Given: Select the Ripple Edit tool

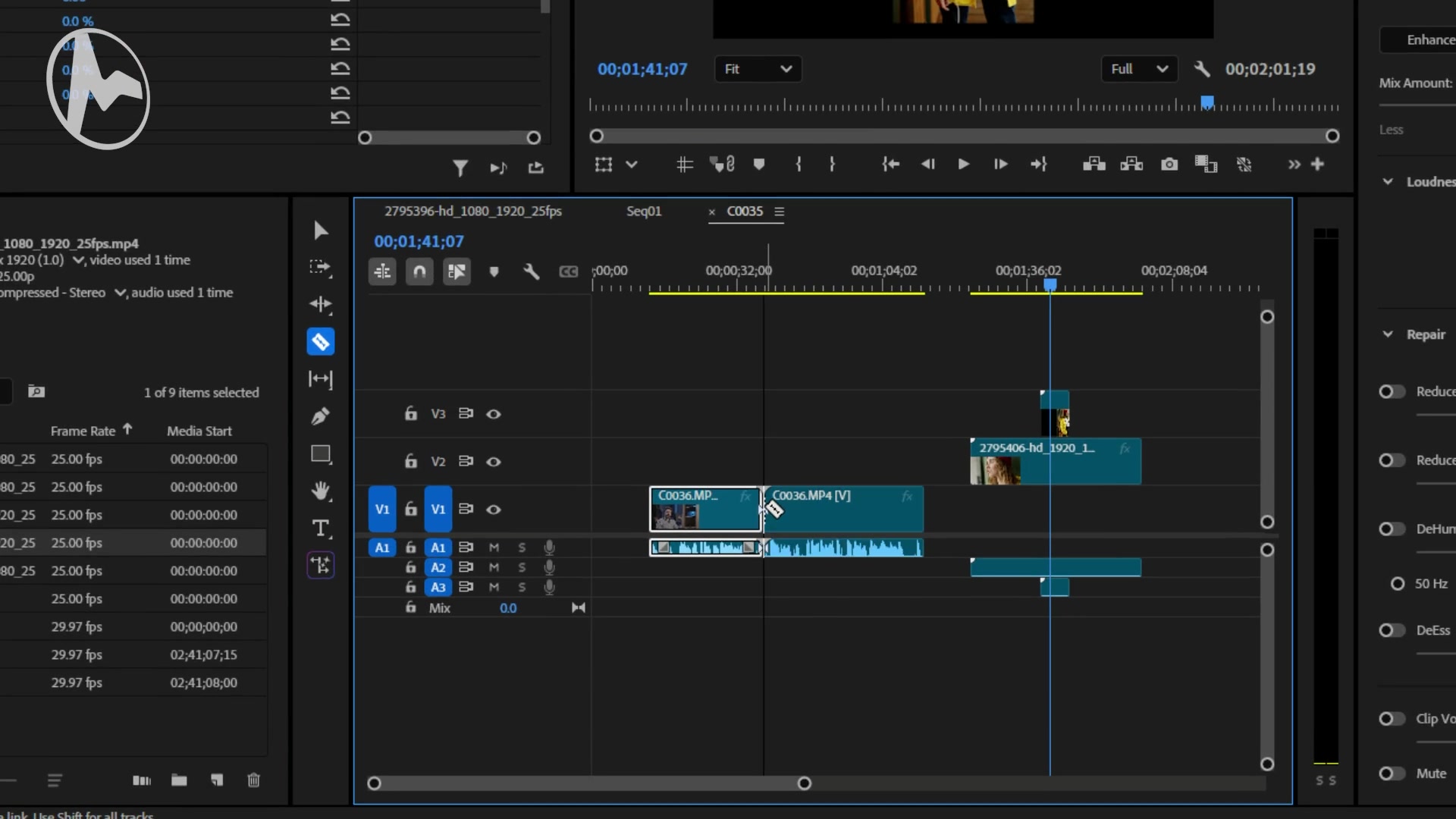Looking at the screenshot, I should coord(320,305).
